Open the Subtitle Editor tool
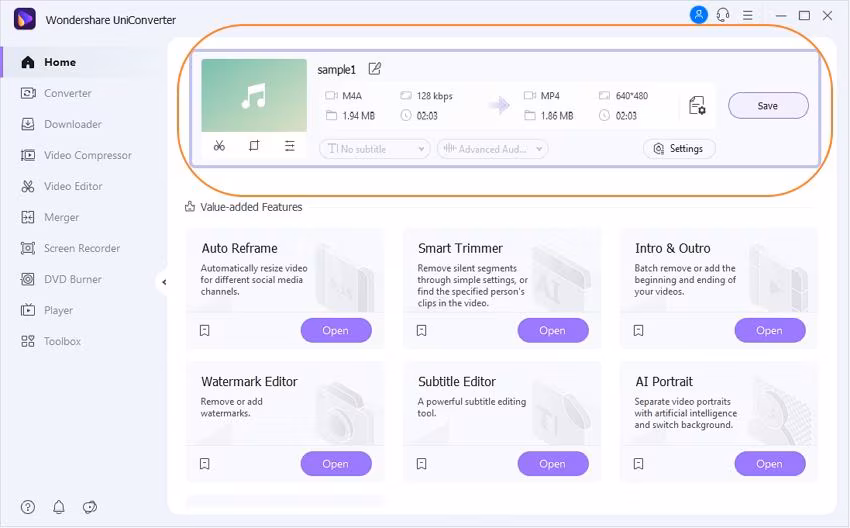Image resolution: width=850 pixels, height=528 pixels. [x=553, y=463]
